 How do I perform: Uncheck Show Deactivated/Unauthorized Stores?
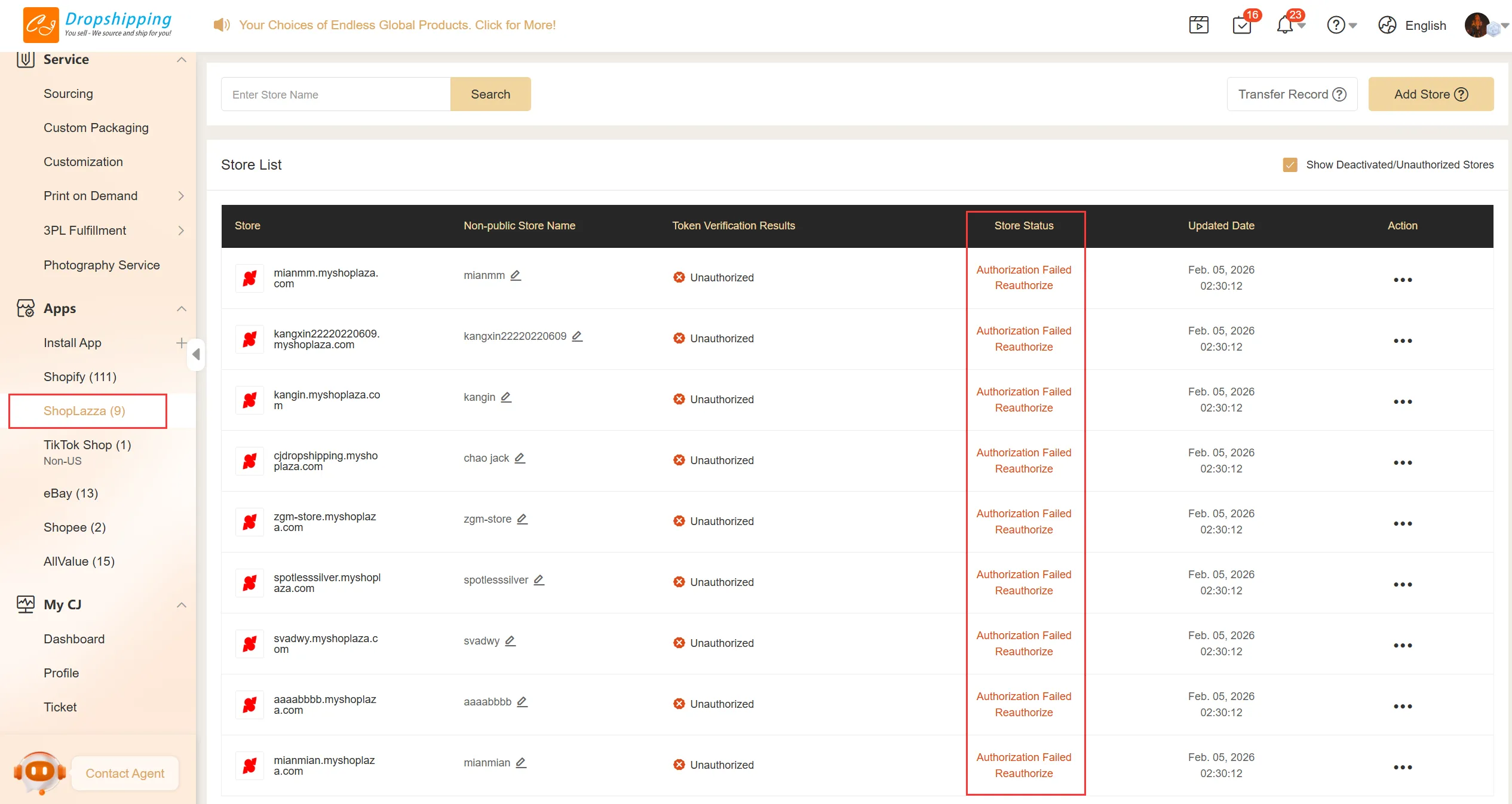coord(1290,165)
